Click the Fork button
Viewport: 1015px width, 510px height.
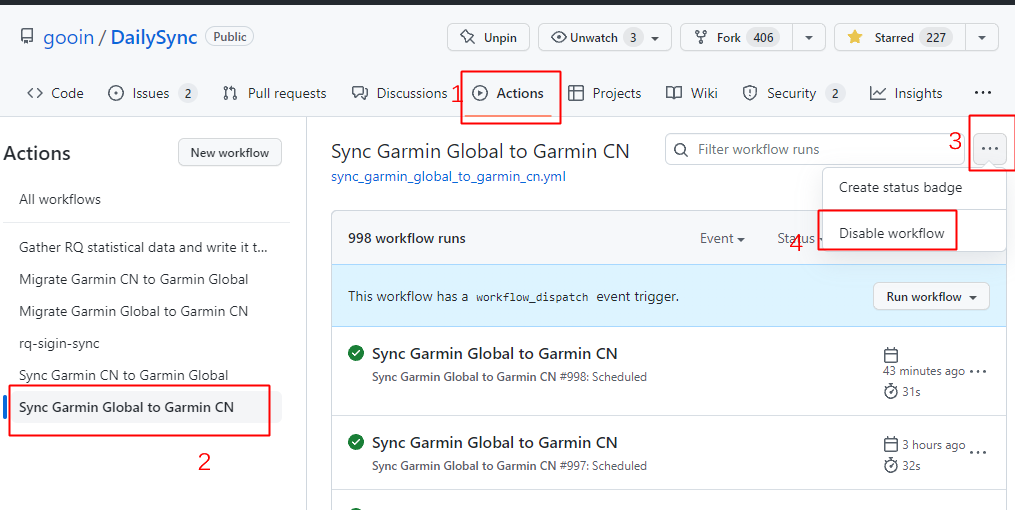coord(736,38)
